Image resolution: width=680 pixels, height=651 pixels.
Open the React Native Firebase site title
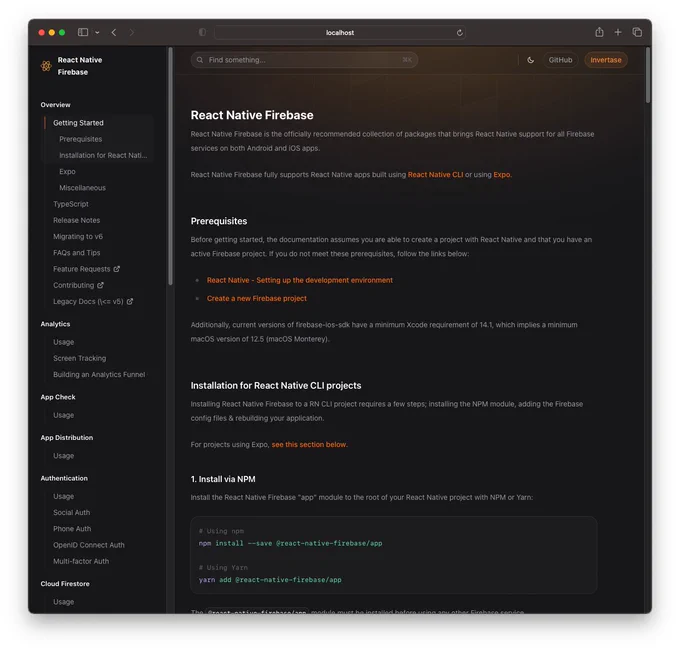pyautogui.click(x=80, y=66)
